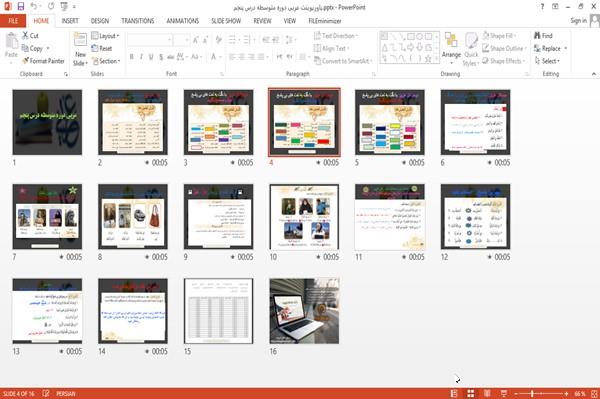This screenshot has height=399, width=600.
Task: Select slide 10 thumbnail with photos
Action: point(304,217)
